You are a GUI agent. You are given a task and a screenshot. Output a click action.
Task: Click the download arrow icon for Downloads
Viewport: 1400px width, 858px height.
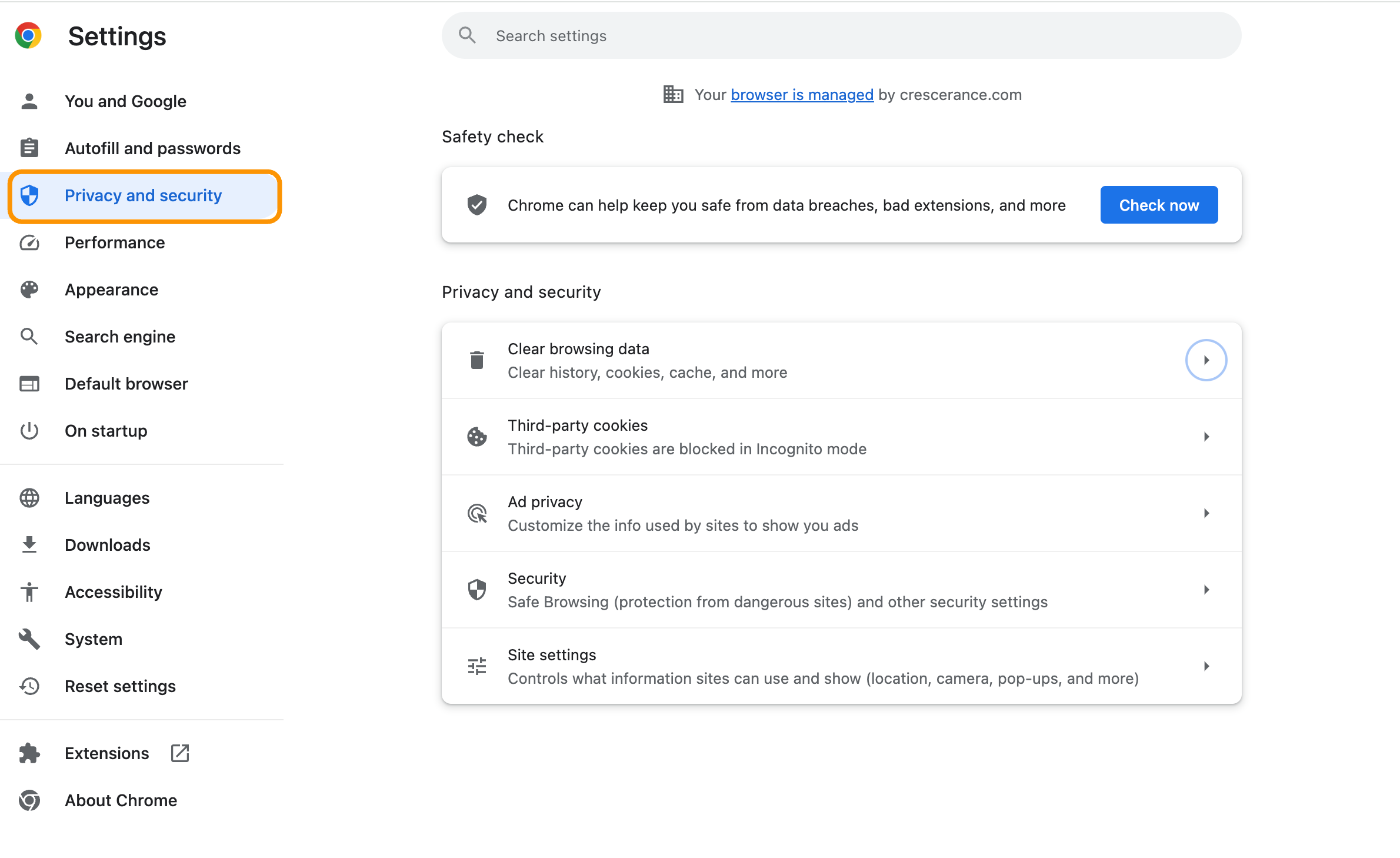29,545
